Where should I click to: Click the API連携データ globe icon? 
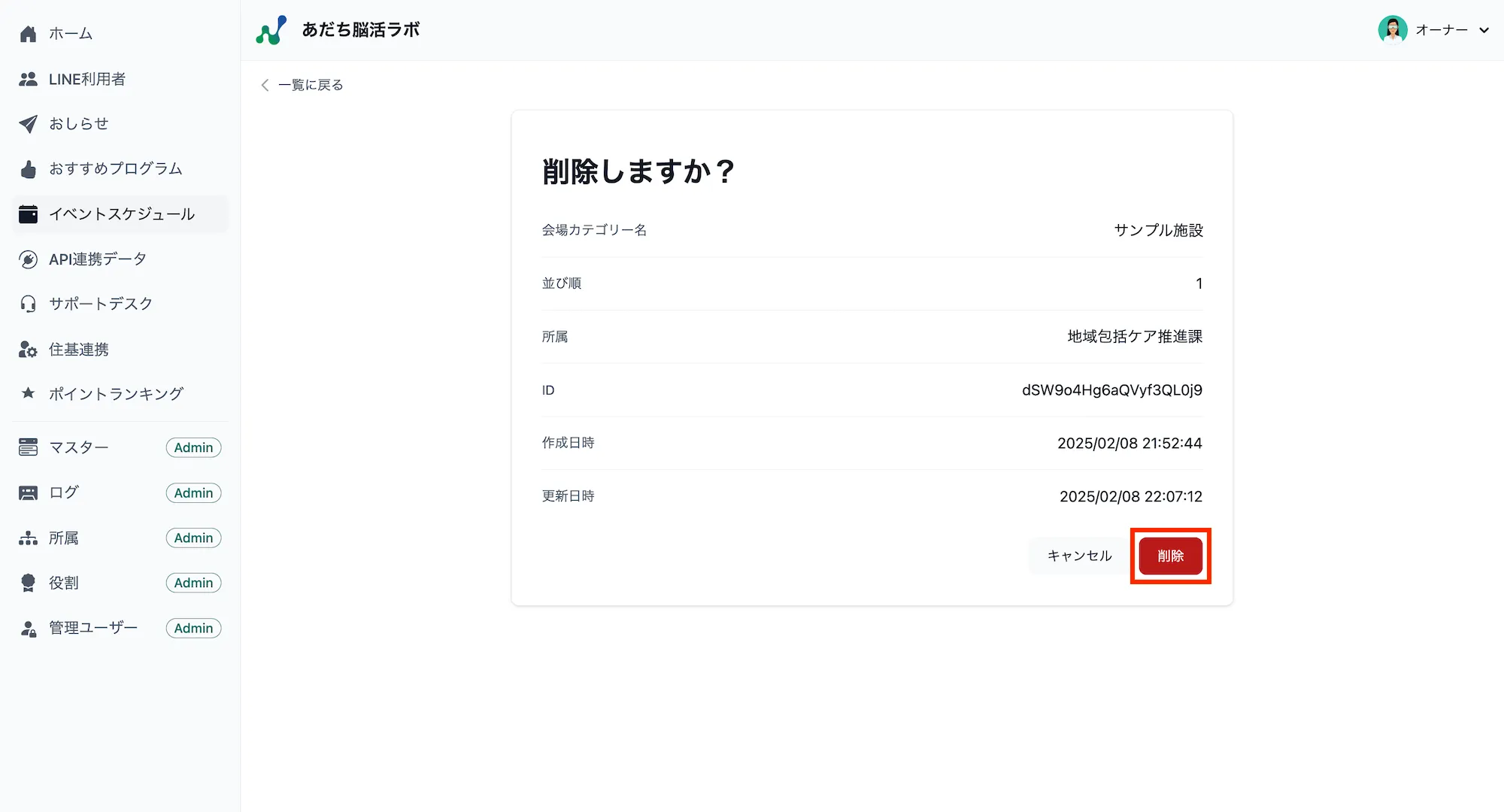point(28,259)
